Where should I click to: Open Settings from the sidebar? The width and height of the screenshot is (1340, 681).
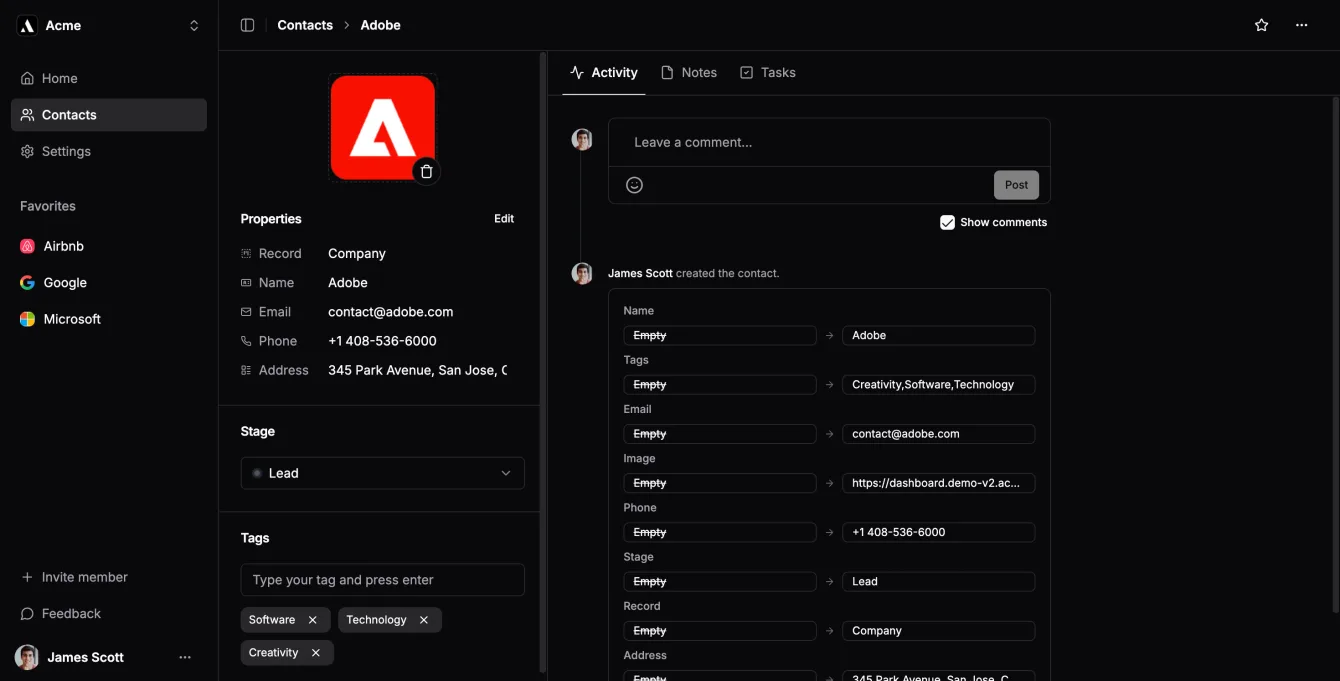tap(66, 151)
